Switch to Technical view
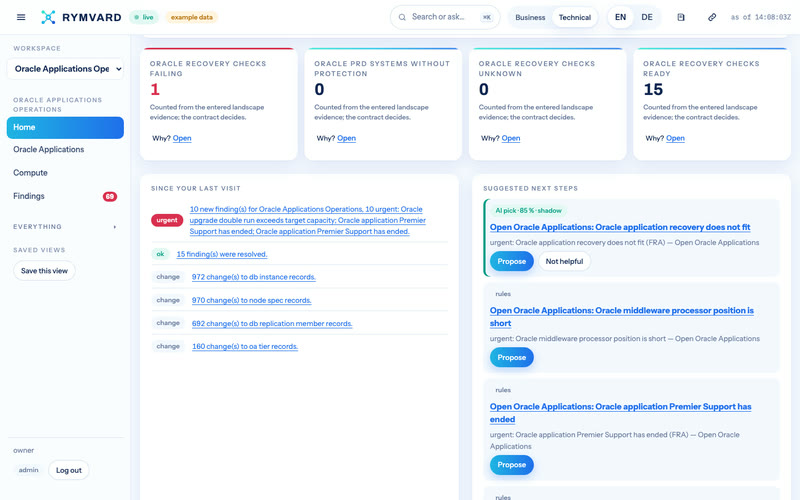This screenshot has height=500, width=800. point(574,17)
